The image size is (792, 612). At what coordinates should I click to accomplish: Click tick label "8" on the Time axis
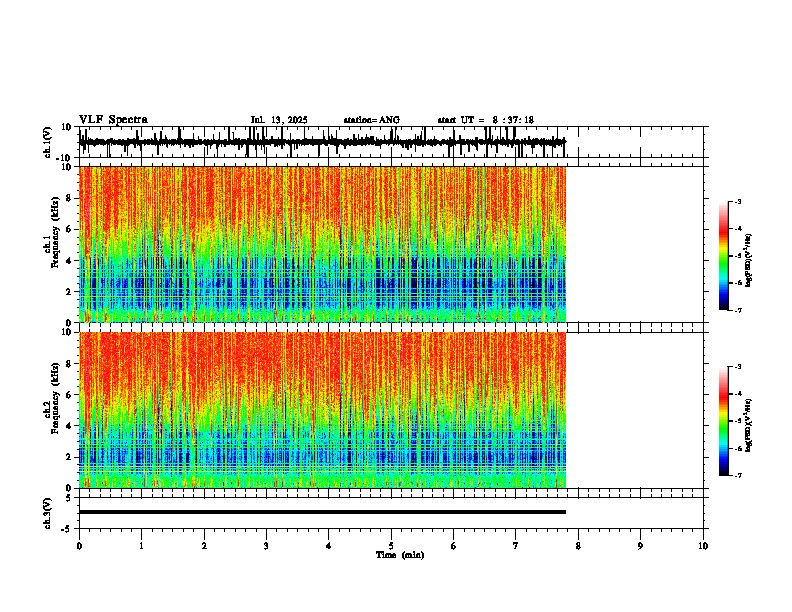578,546
